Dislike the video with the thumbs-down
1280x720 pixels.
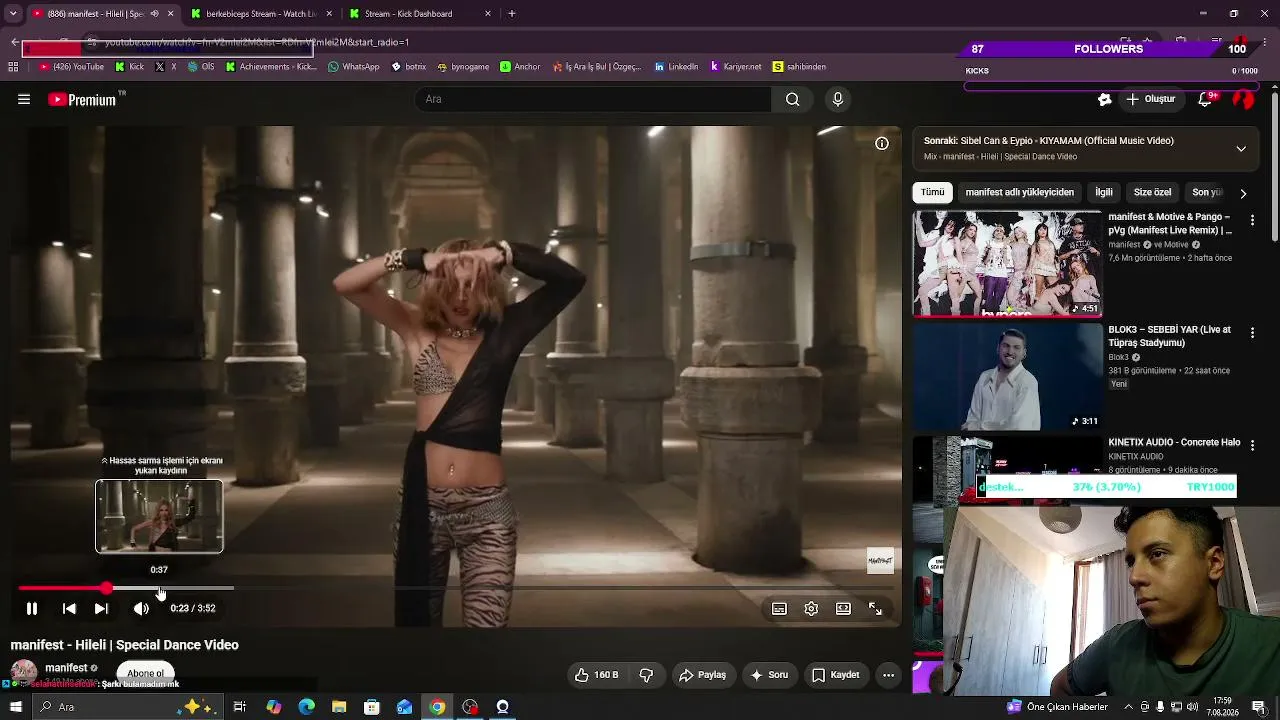coord(646,675)
